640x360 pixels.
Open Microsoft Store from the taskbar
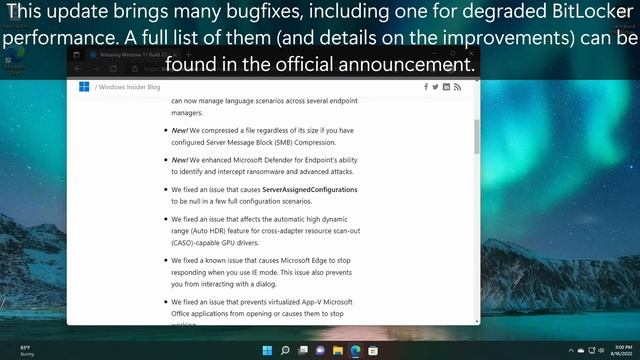(x=373, y=351)
